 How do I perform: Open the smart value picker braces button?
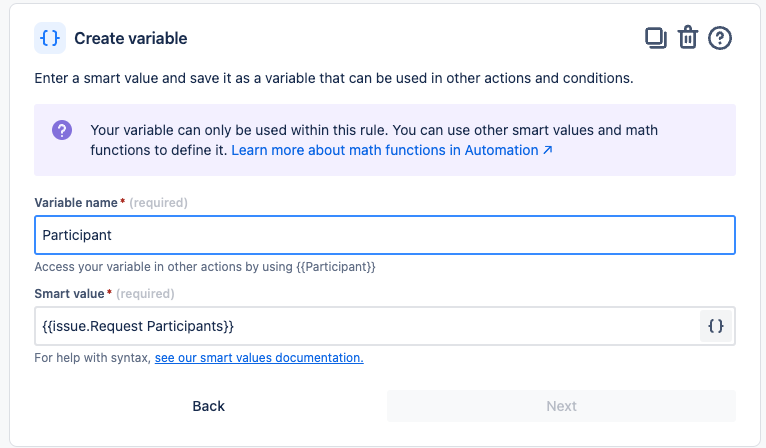pos(715,326)
